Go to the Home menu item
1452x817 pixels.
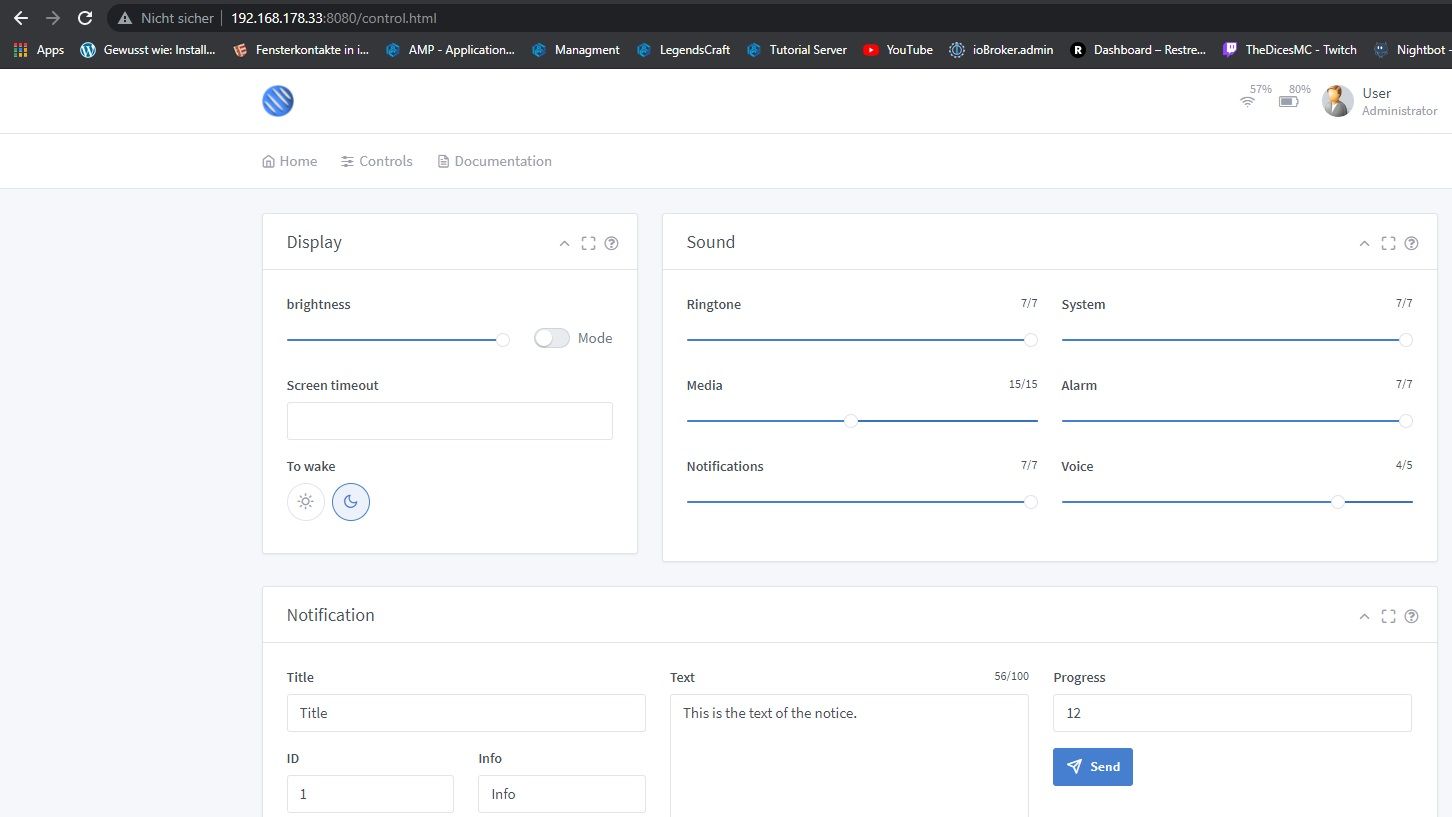[290, 161]
